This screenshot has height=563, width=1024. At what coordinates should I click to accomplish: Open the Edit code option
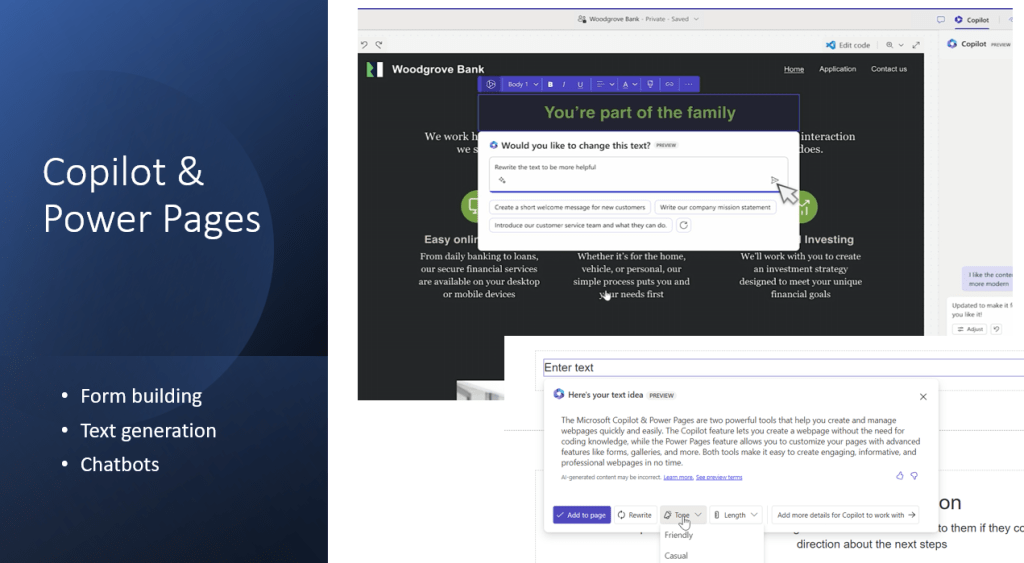[848, 45]
